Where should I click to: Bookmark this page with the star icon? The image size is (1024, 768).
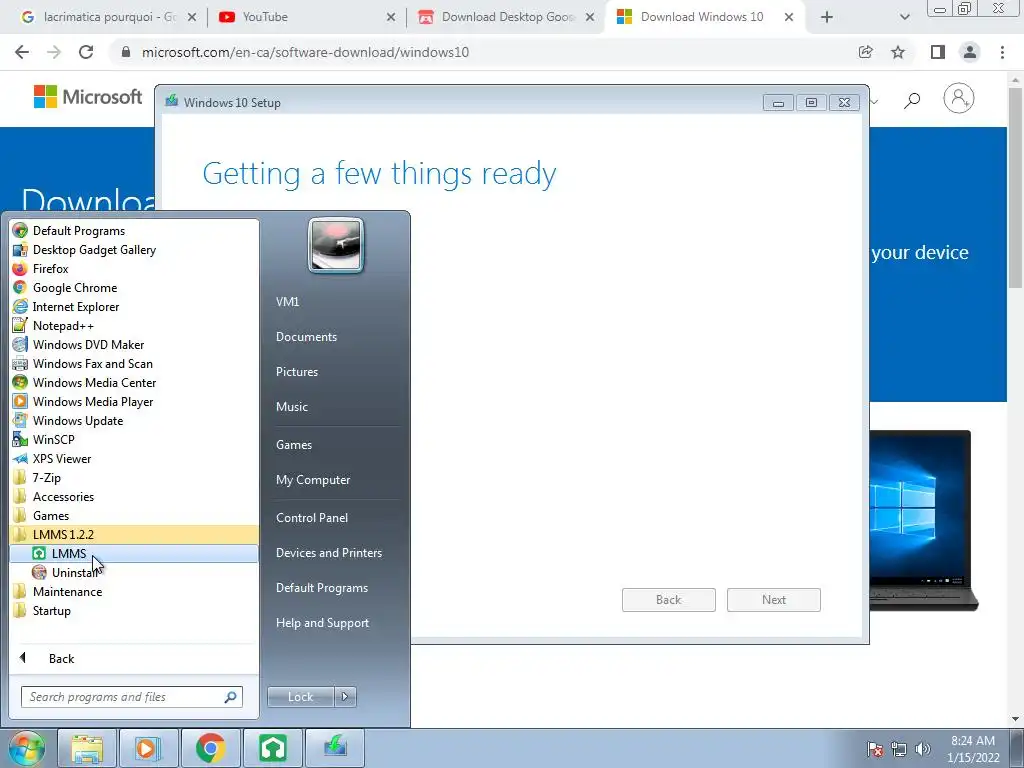click(x=898, y=52)
